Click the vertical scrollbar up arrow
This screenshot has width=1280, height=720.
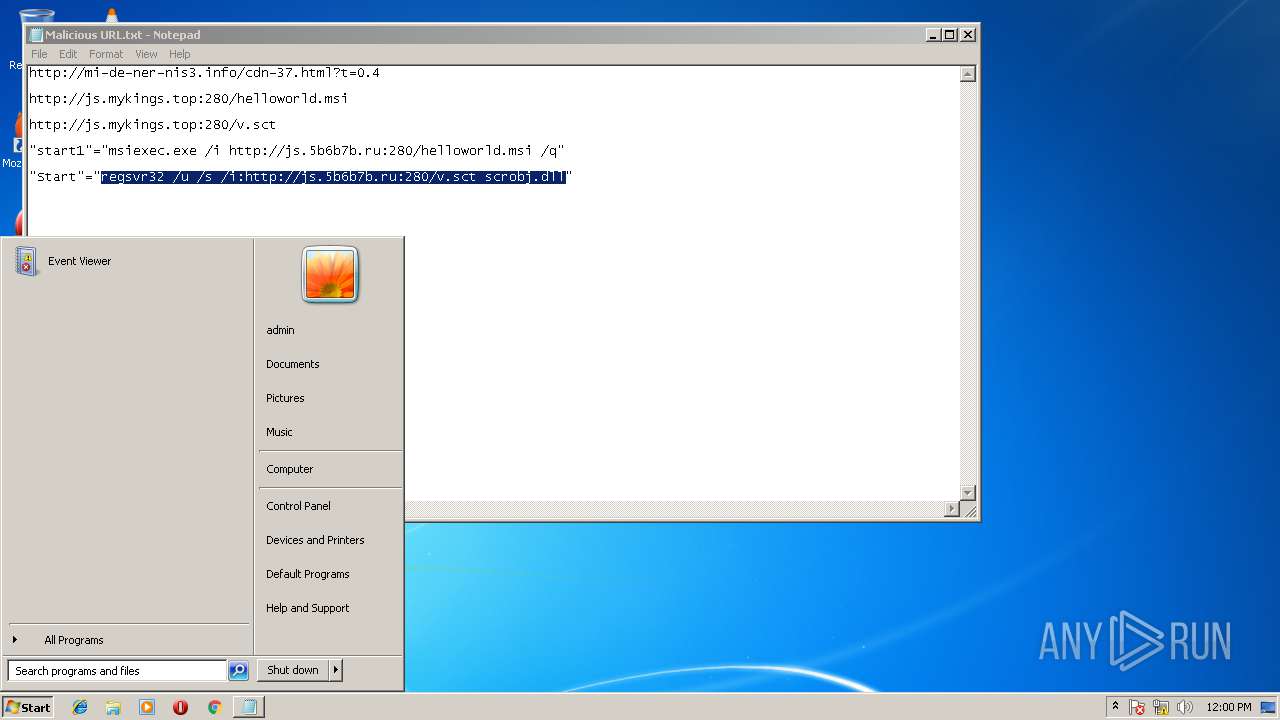967,74
